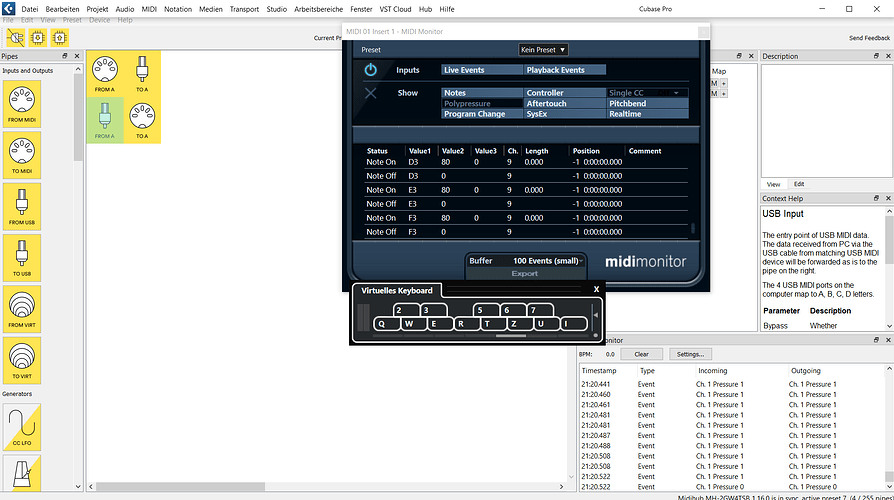The width and height of the screenshot is (894, 500).
Task: Open Settings... in the monitor panel
Action: pyautogui.click(x=690, y=354)
